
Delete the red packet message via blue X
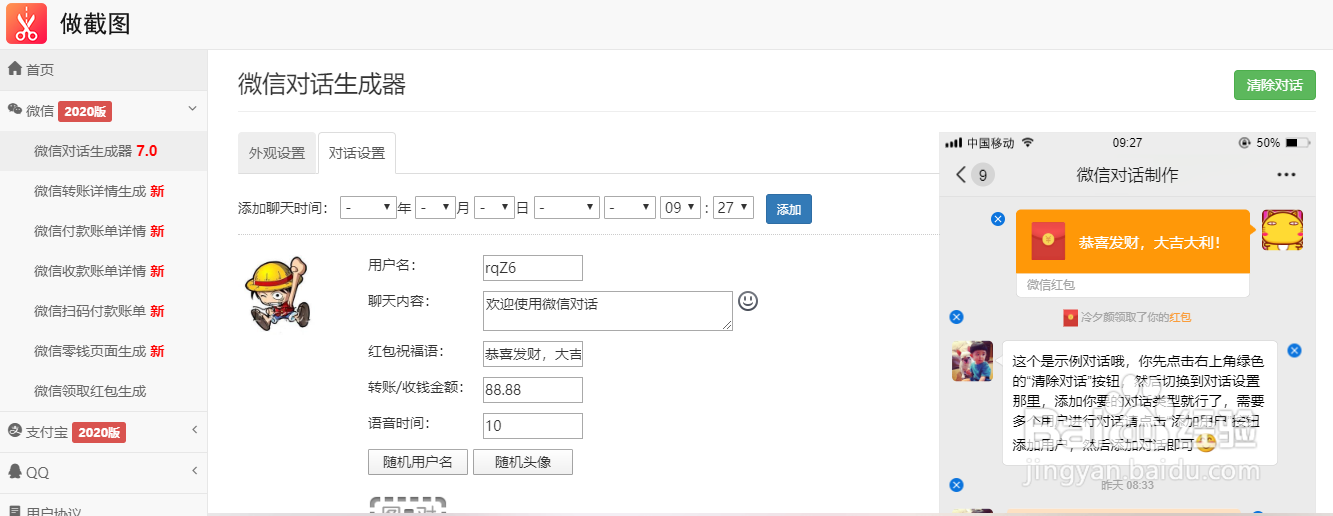click(997, 218)
